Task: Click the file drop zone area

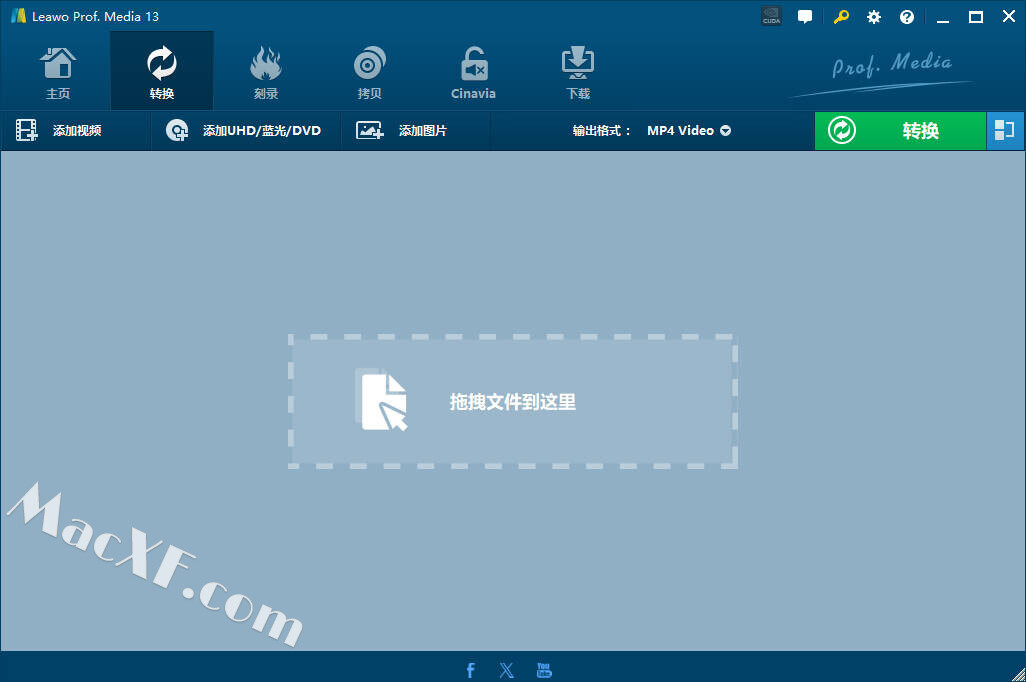Action: point(513,401)
